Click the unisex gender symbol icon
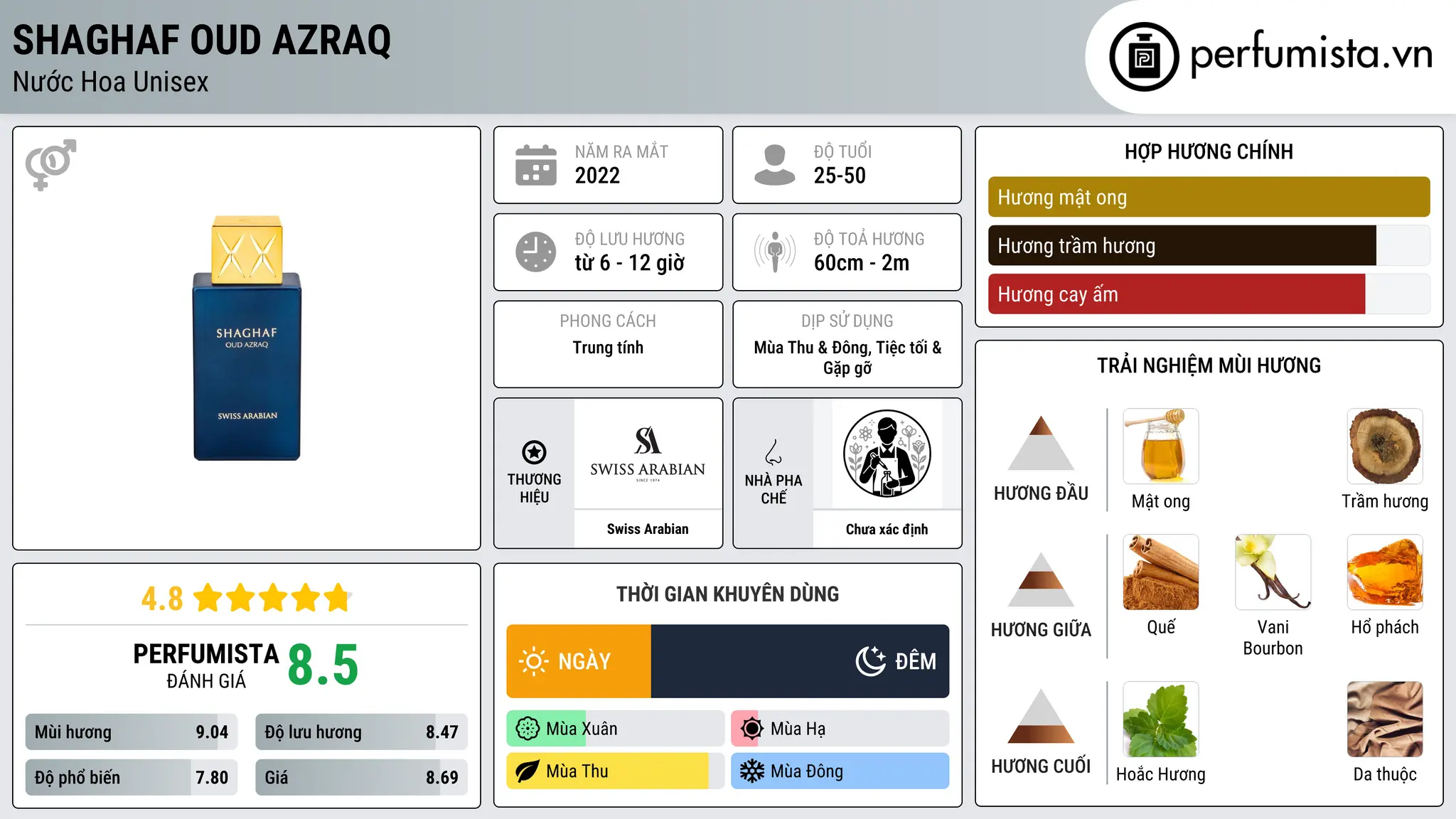The height and width of the screenshot is (819, 1456). [50, 164]
